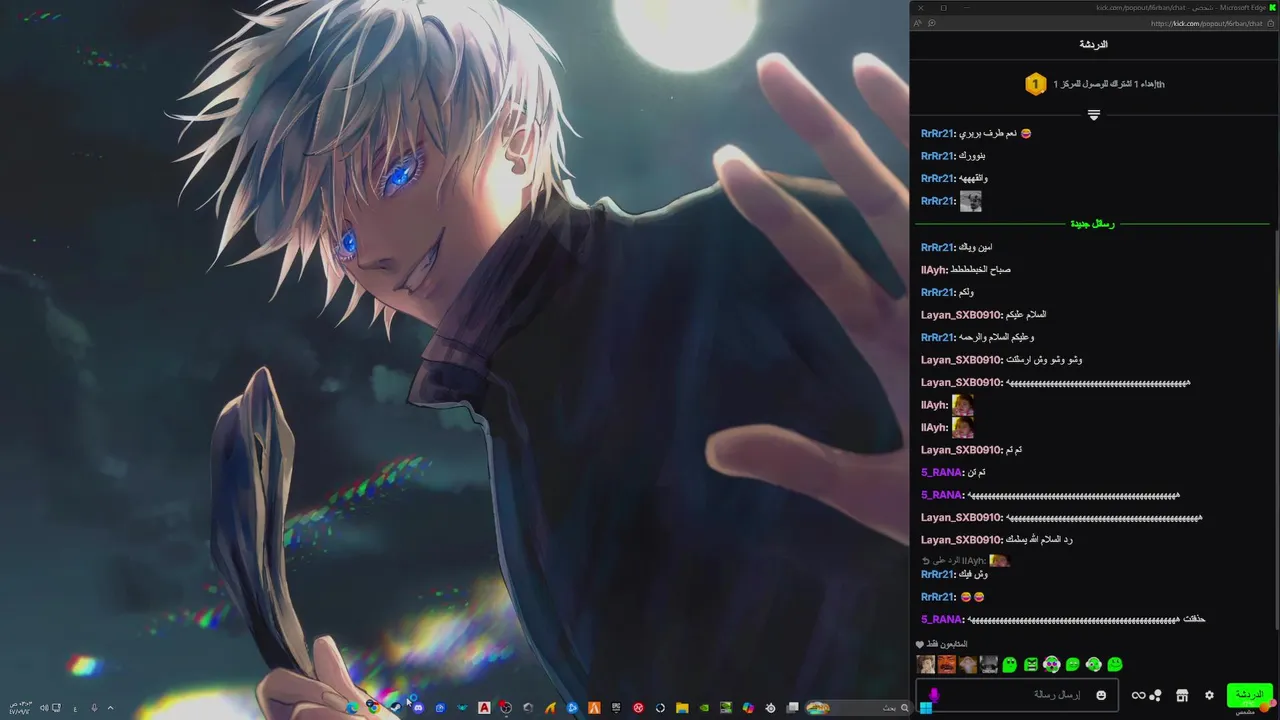This screenshot has height=720, width=1280.
Task: Open Epic Games Launcher from taskbar
Action: 616,708
